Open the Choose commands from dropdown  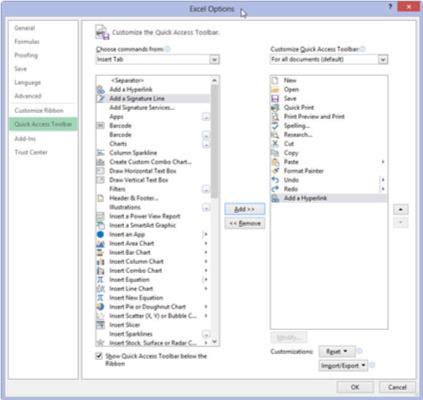point(214,59)
